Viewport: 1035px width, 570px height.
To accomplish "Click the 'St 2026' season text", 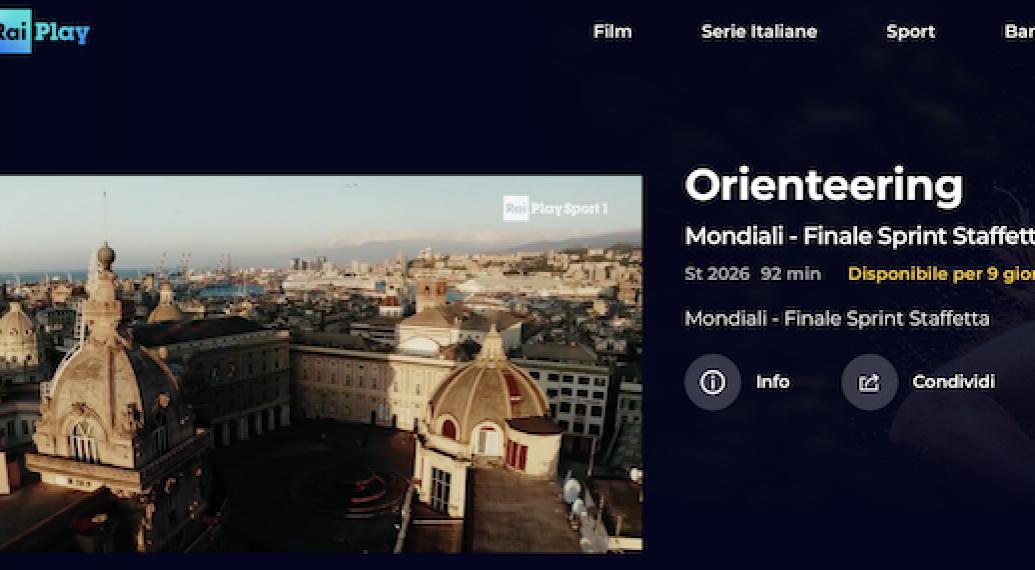I will pos(717,274).
